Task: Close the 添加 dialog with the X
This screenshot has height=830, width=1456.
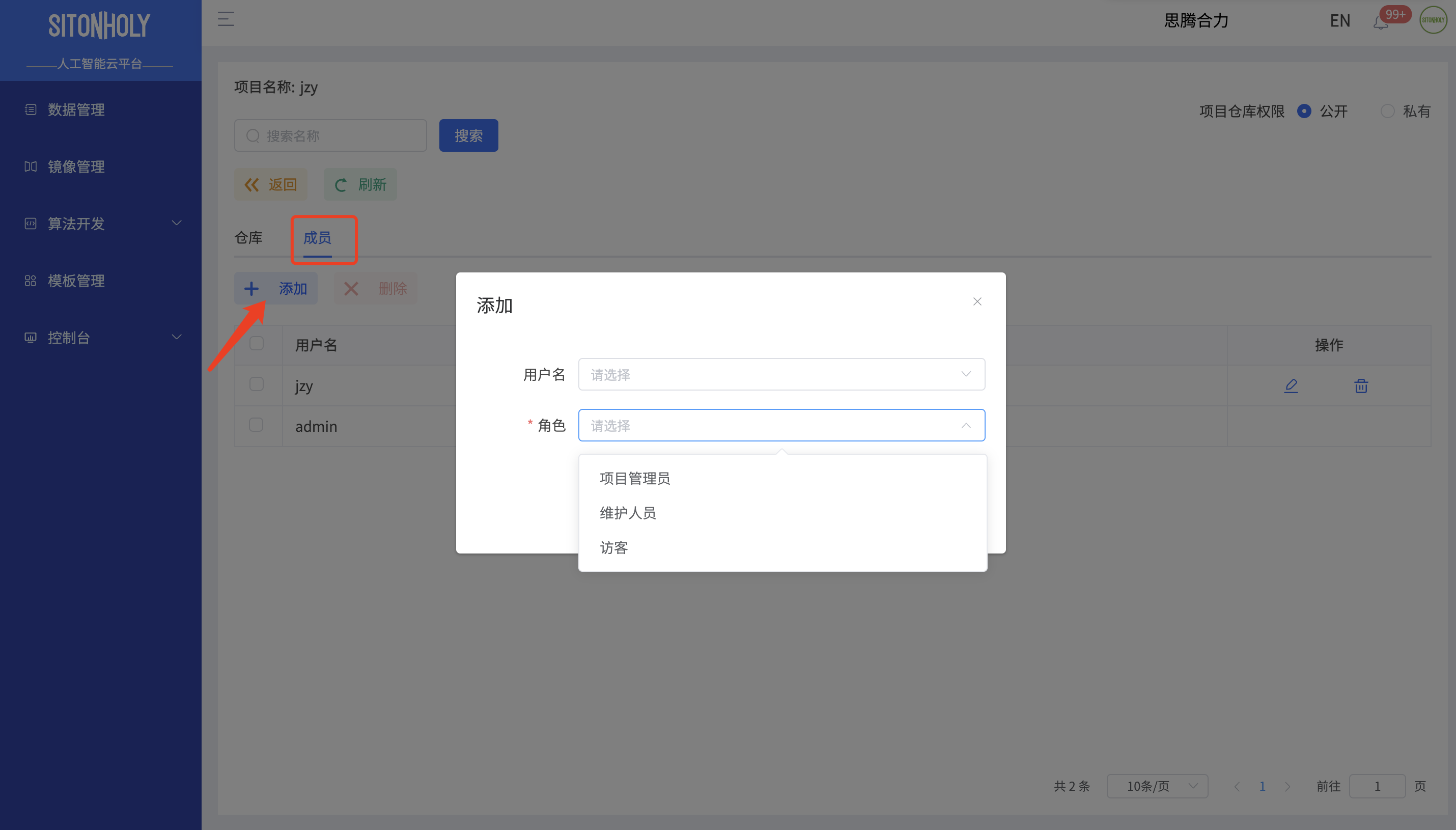Action: coord(977,301)
